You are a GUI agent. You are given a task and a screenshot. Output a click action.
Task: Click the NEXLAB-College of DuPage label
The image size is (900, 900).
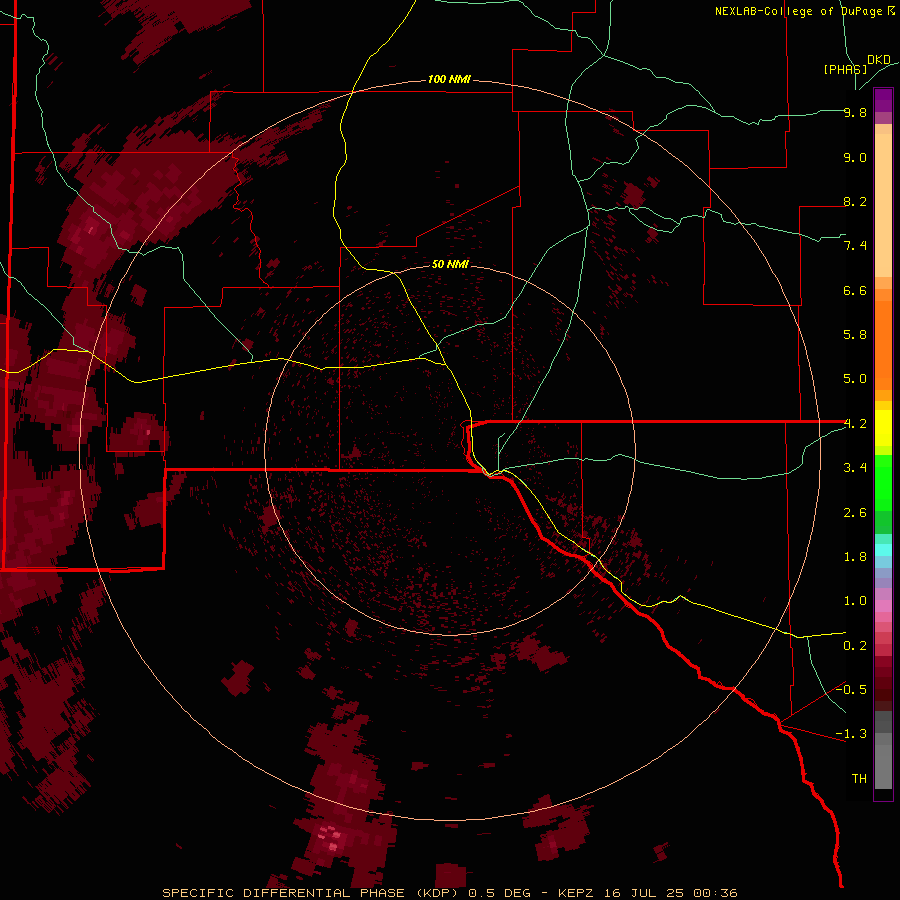coord(805,11)
